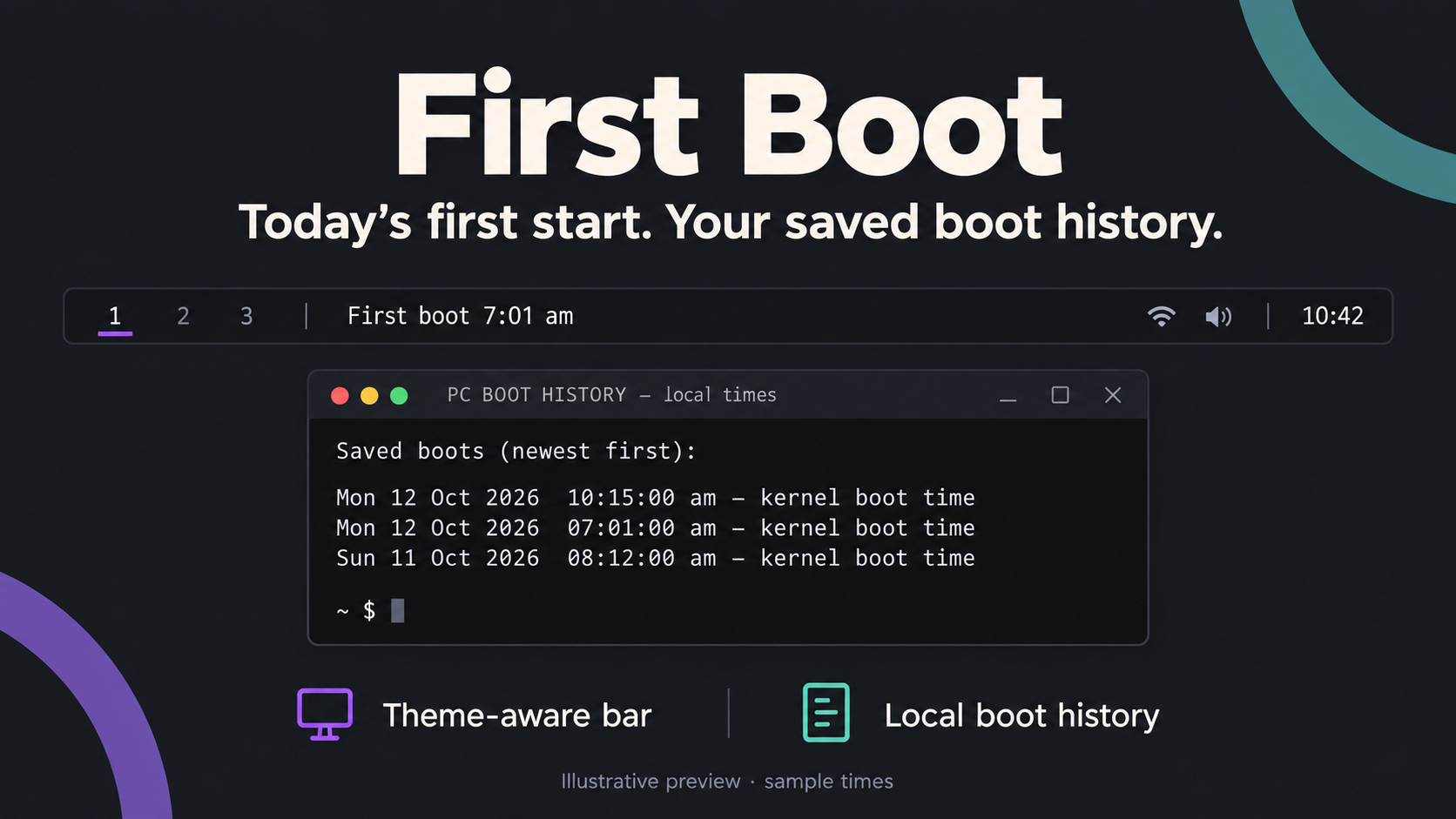
Task: Switch to workspace 3
Action: pos(246,316)
